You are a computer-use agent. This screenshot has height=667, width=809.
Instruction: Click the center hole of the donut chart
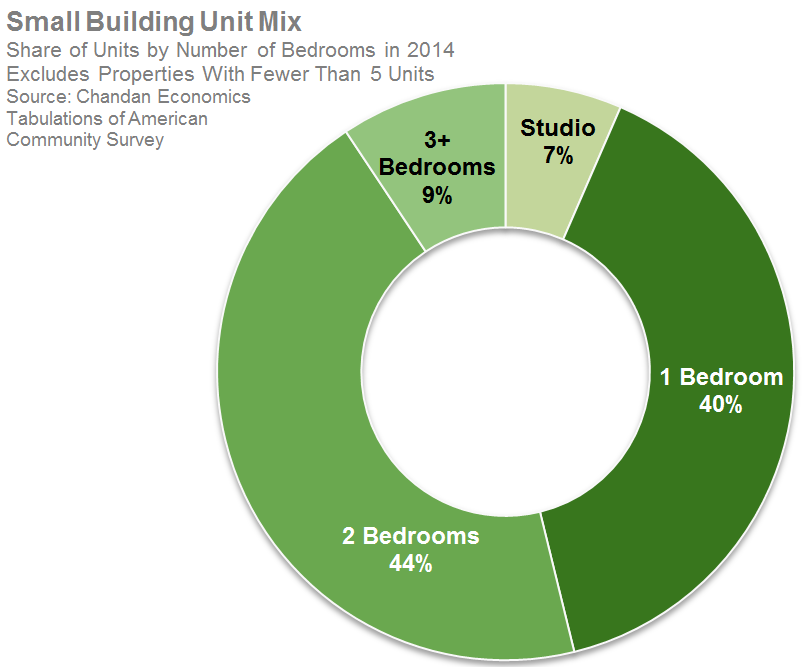505,375
